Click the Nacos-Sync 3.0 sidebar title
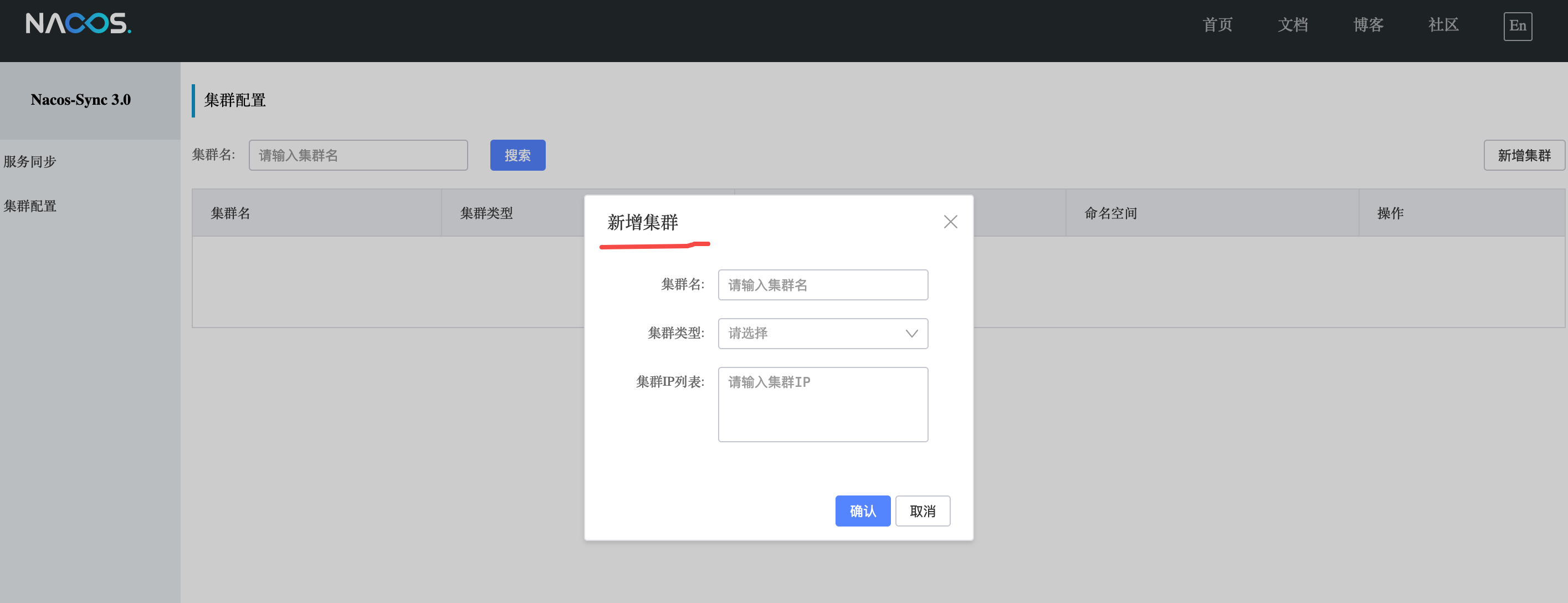1568x603 pixels. [81, 100]
